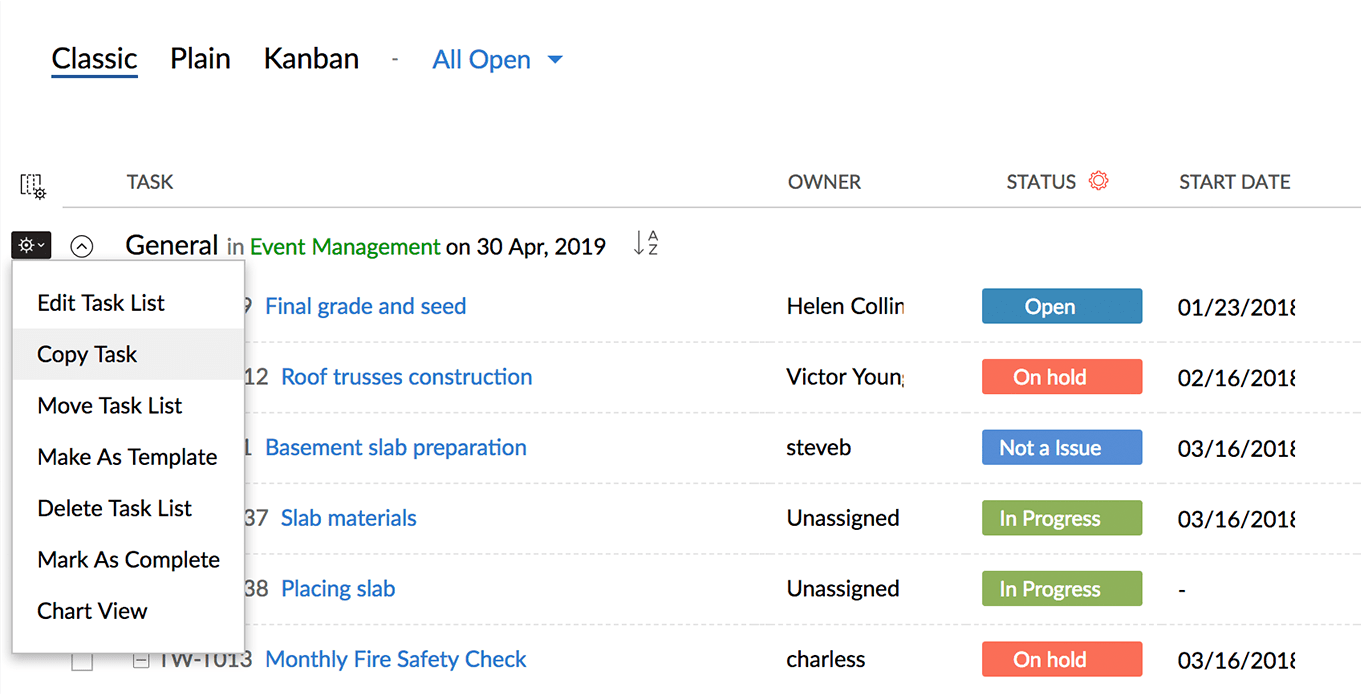The height and width of the screenshot is (694, 1361).
Task: Open the All Open filter dropdown
Action: [x=497, y=60]
